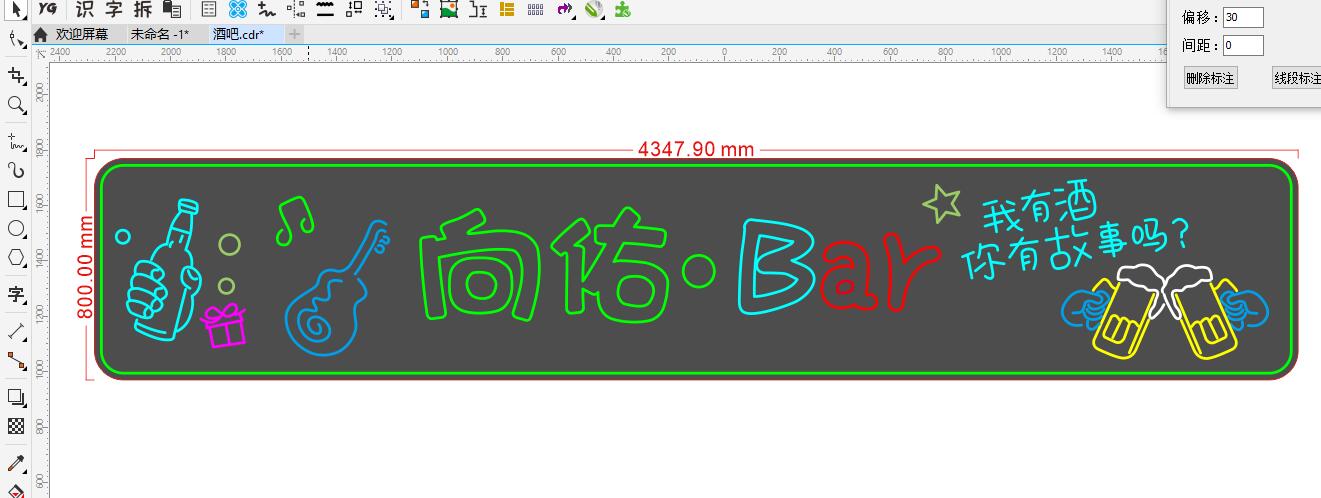Click the 删除标注 button
Viewport: 1321px width, 498px height.
[x=1210, y=78]
